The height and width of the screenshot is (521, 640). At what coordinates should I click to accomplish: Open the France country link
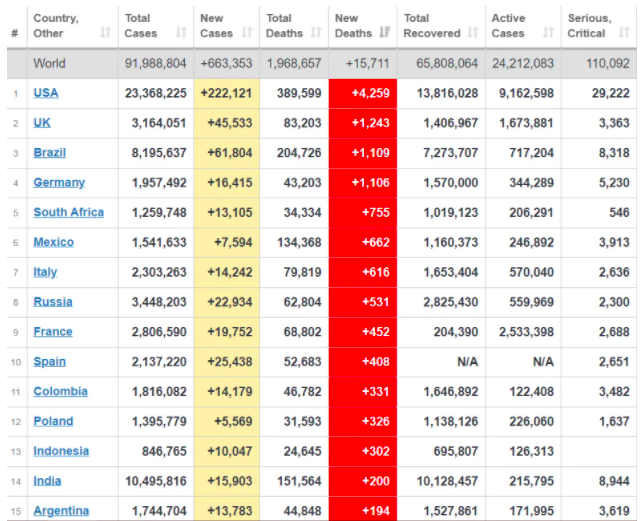tap(53, 332)
